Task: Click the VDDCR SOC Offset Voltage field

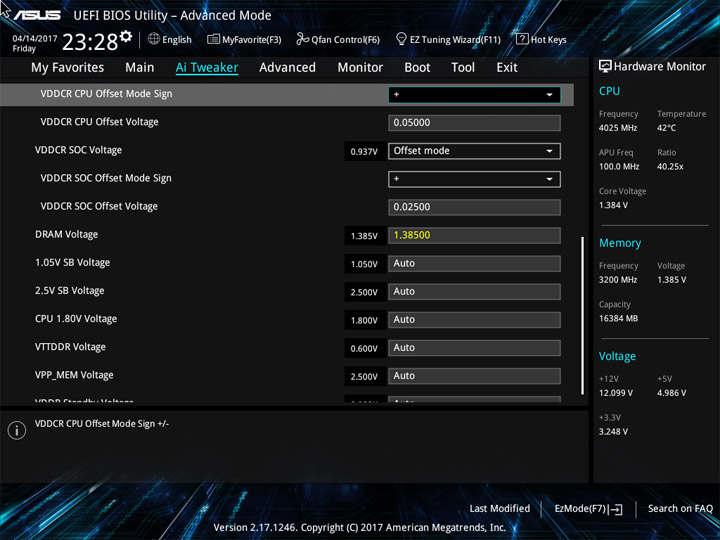Action: [x=474, y=207]
